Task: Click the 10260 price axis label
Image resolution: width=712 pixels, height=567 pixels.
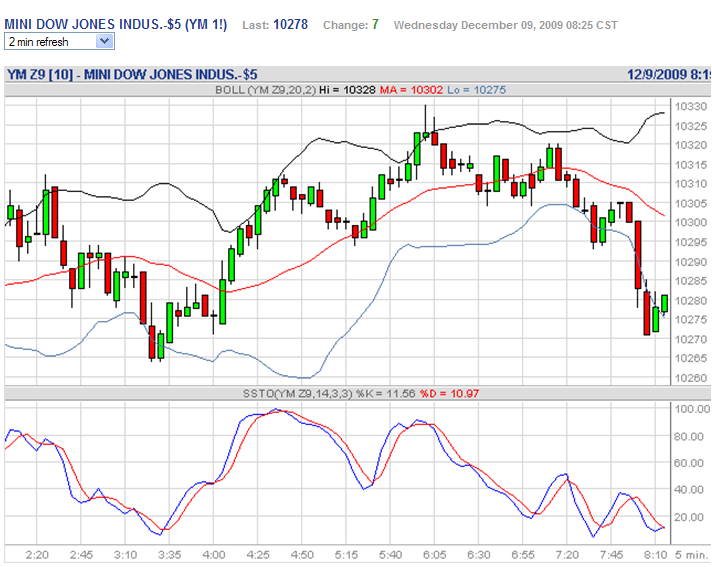Action: (x=691, y=378)
